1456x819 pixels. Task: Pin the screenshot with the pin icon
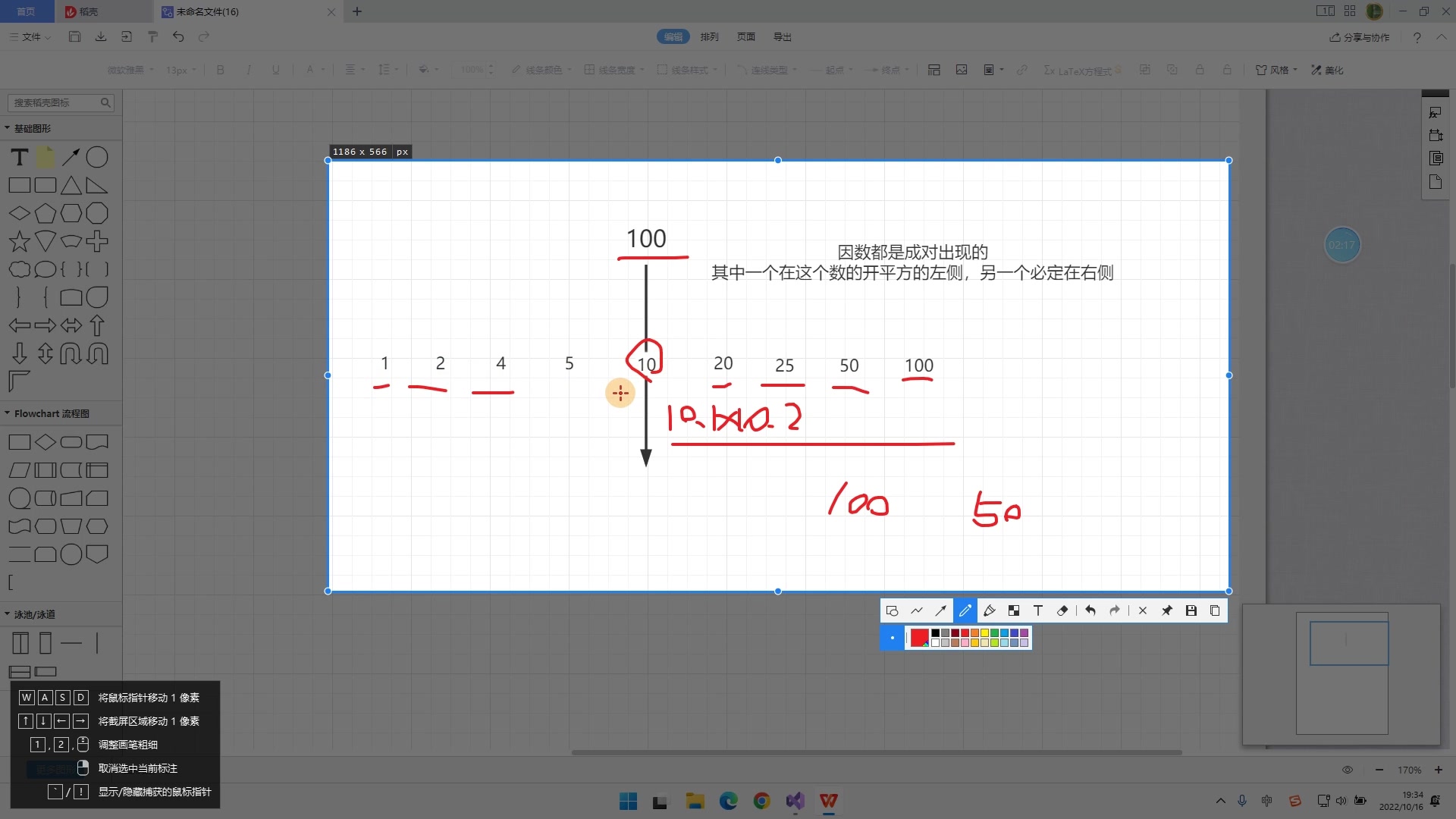[1168, 610]
